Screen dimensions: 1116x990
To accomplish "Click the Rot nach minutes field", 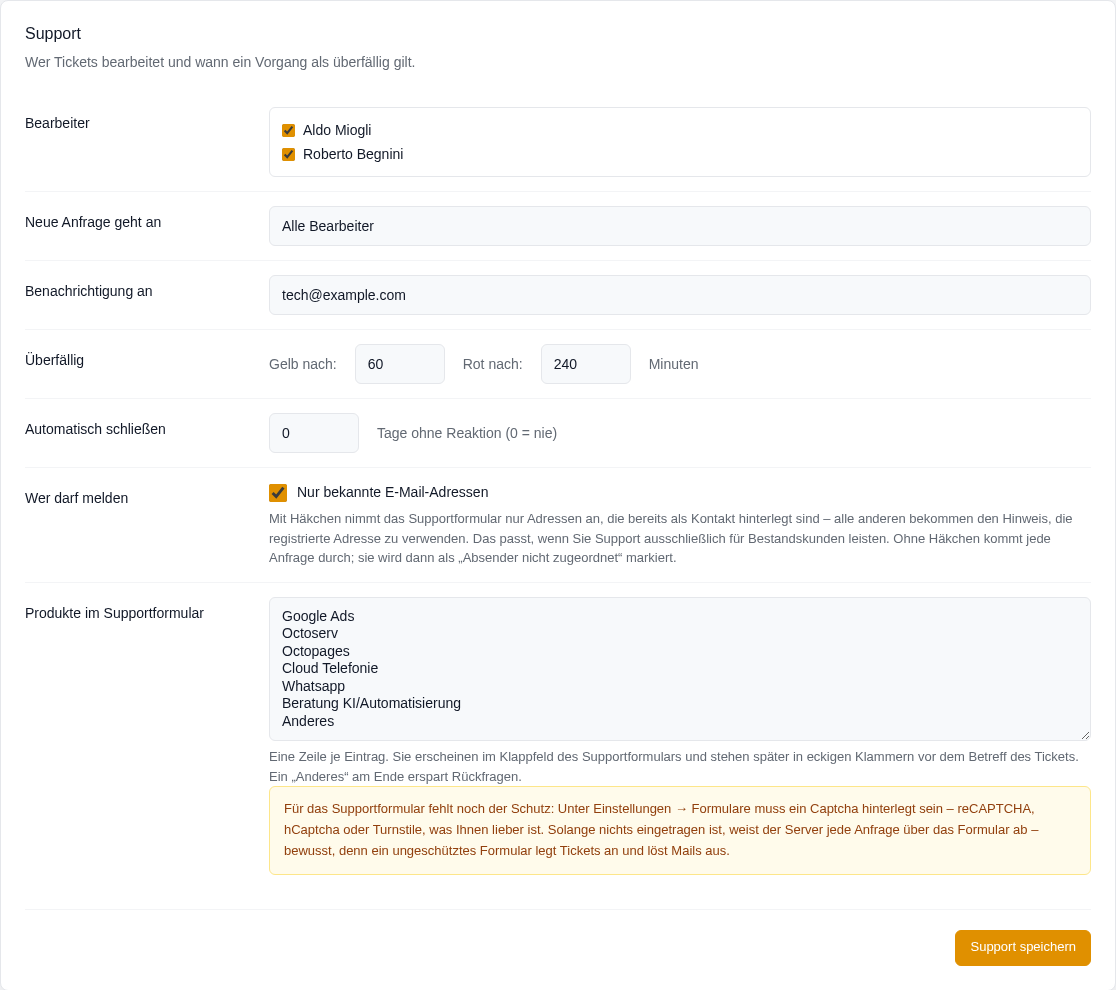I will click(586, 364).
